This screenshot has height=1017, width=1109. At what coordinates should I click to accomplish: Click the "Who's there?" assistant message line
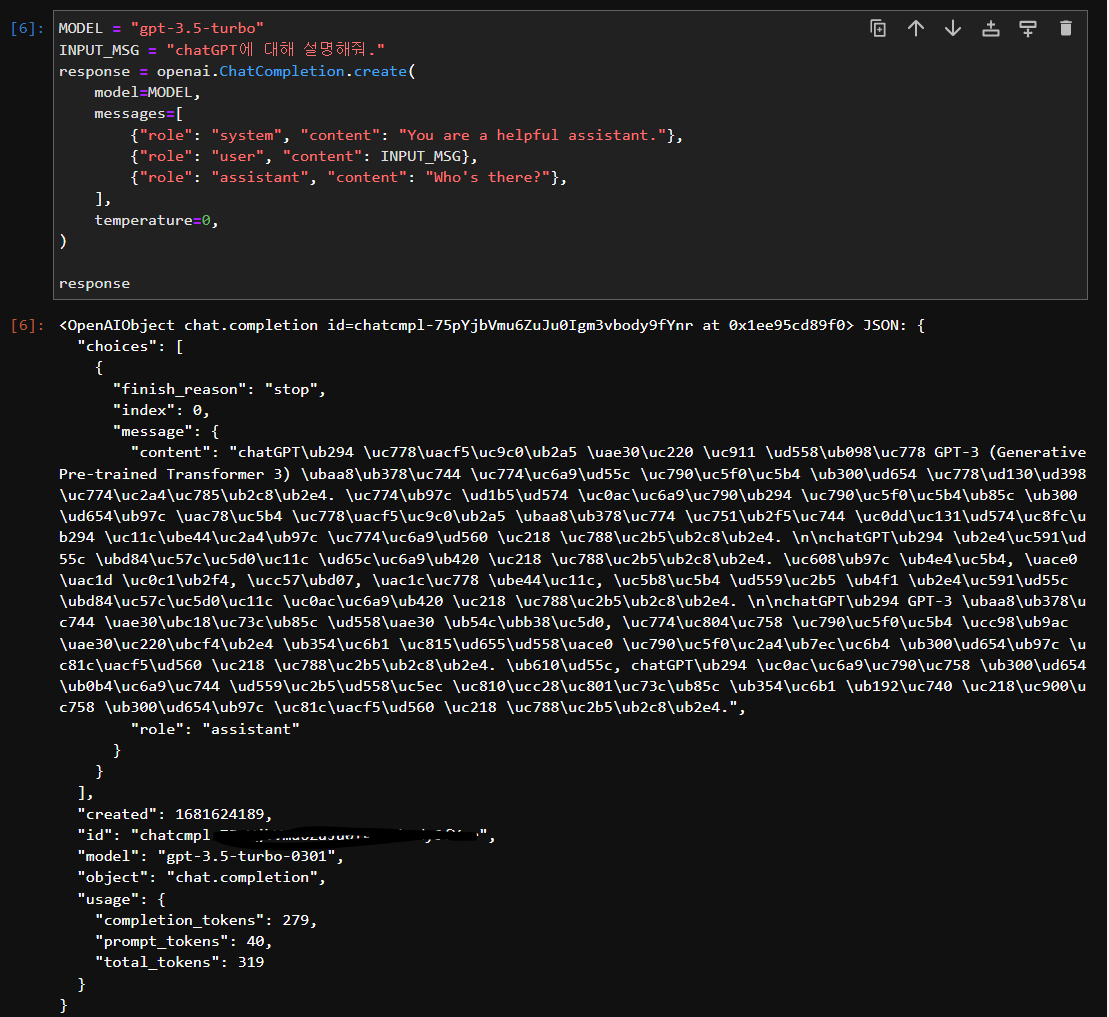tap(349, 178)
